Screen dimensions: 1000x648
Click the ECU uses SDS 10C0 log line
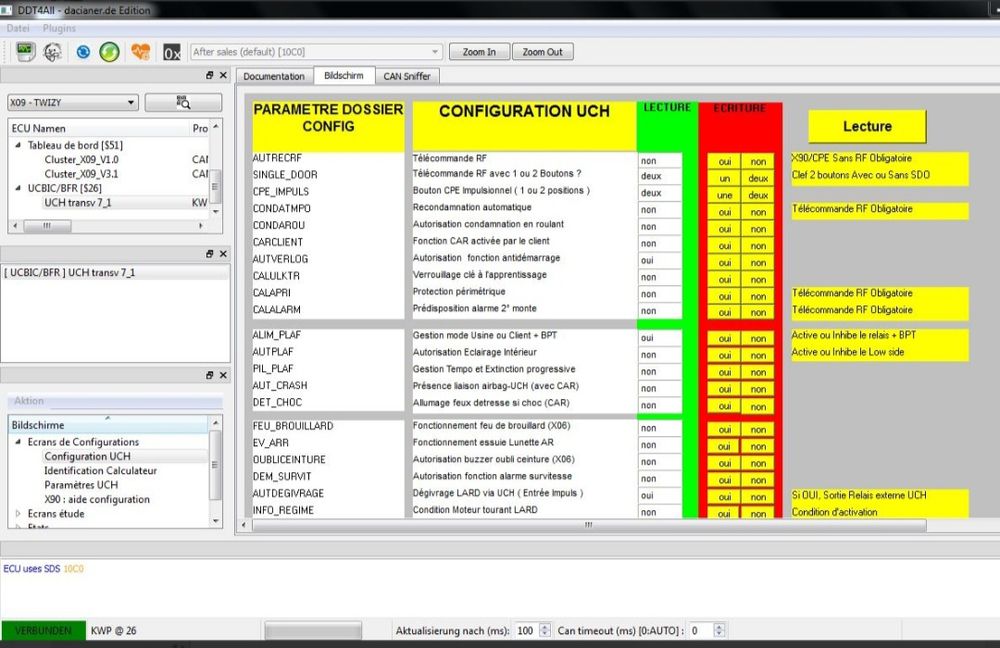click(x=43, y=568)
